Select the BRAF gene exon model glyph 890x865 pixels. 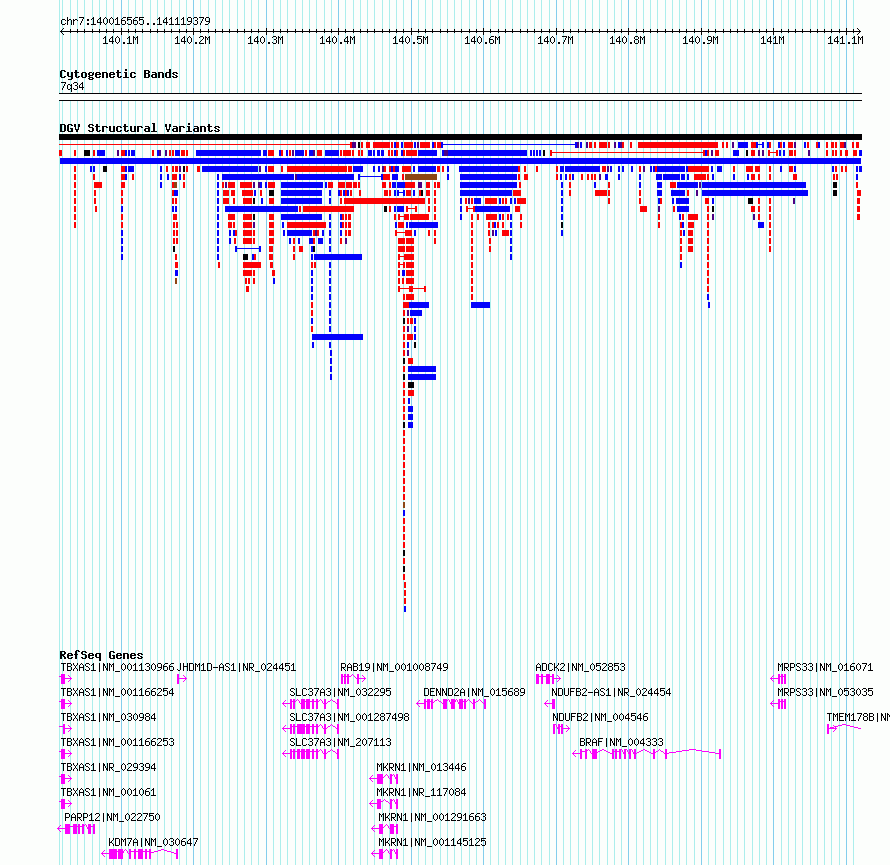[x=646, y=754]
